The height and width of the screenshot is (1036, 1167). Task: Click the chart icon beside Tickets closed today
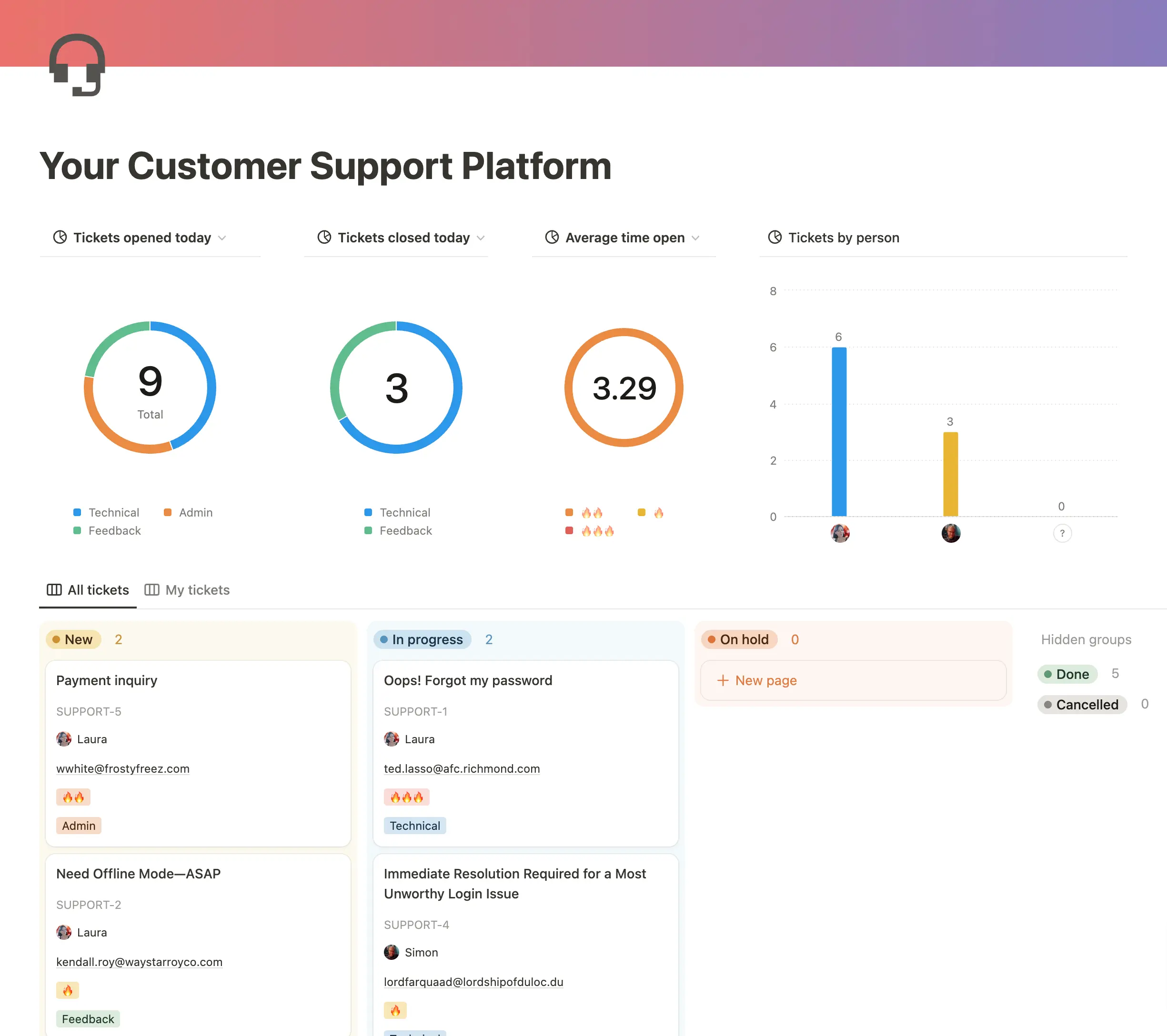(x=324, y=237)
